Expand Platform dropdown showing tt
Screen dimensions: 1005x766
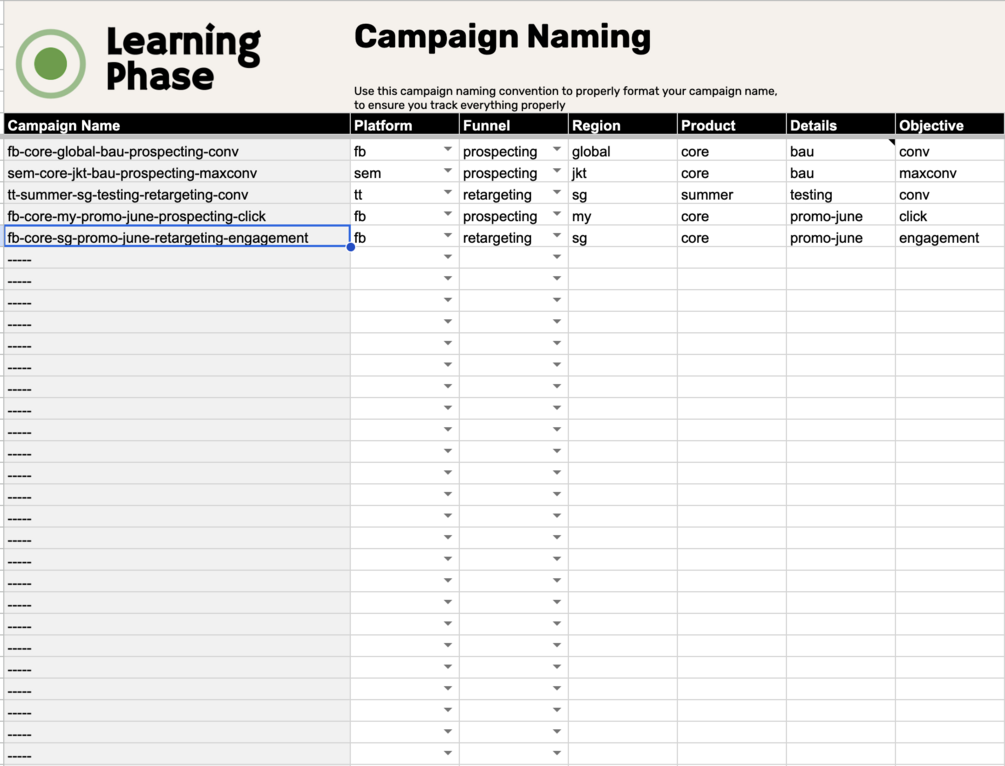[x=447, y=192]
